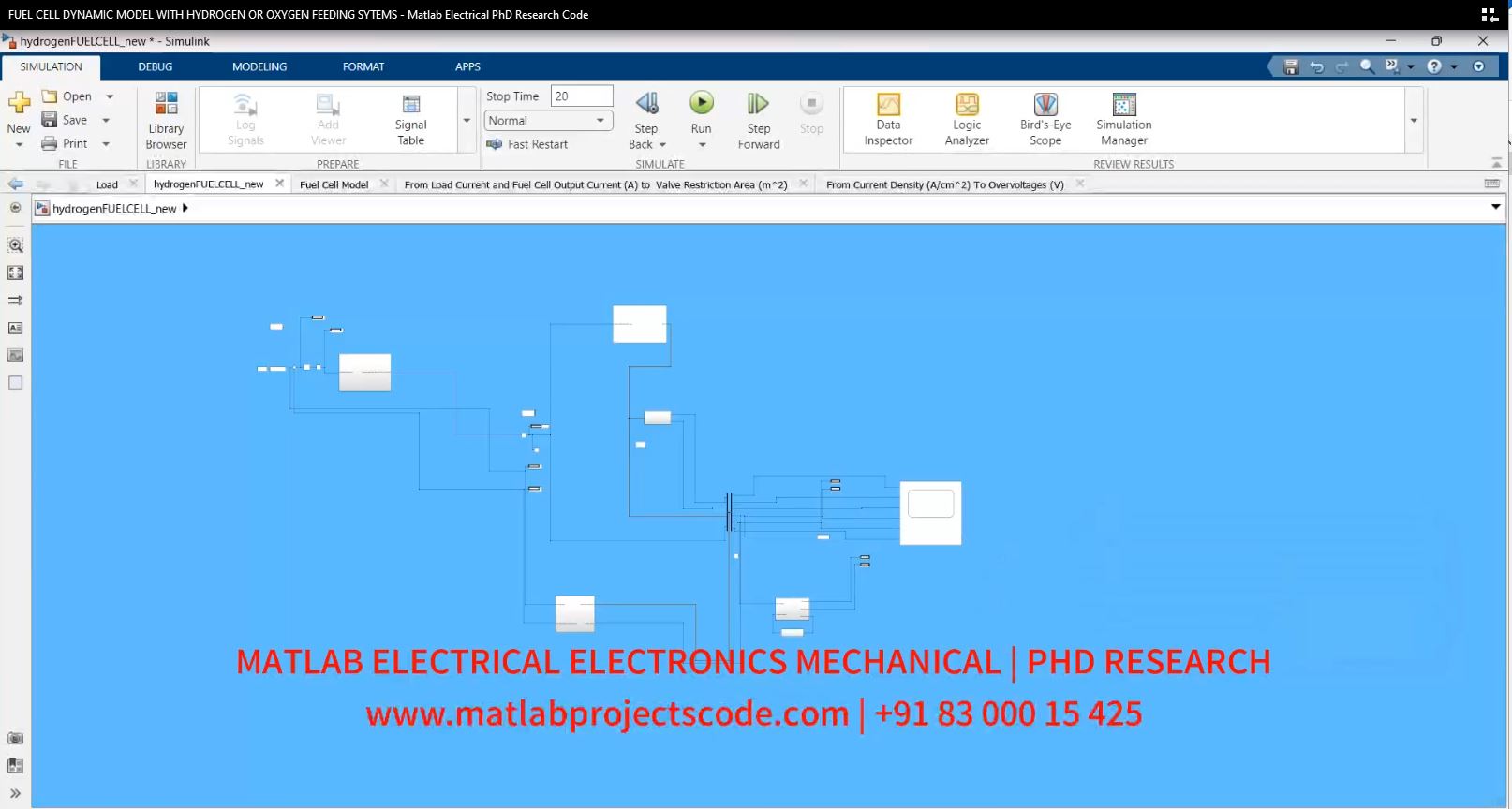Click the Stop simulation button

coord(811,113)
